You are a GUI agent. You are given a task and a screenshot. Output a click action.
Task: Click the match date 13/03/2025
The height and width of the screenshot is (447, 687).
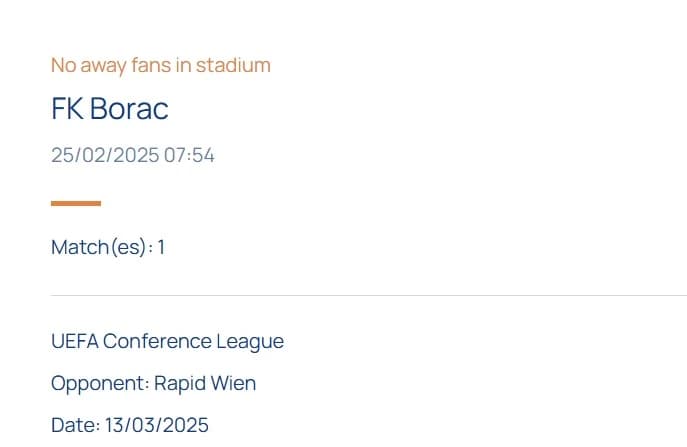[x=157, y=425]
